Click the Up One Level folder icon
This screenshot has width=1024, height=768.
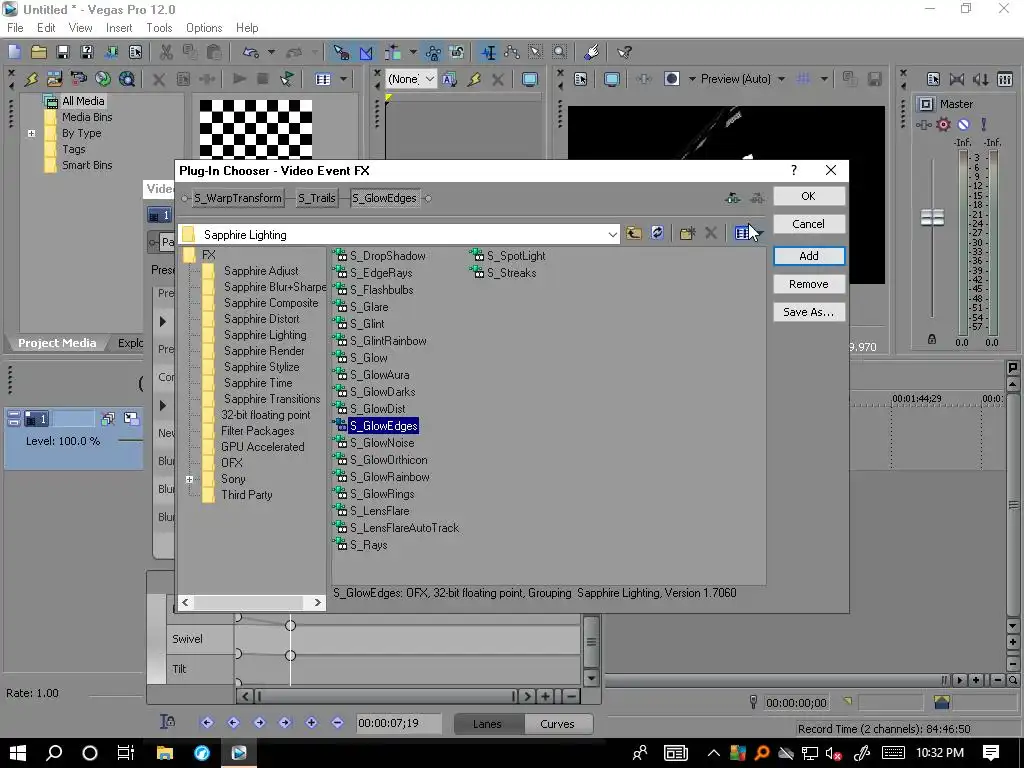click(x=633, y=233)
